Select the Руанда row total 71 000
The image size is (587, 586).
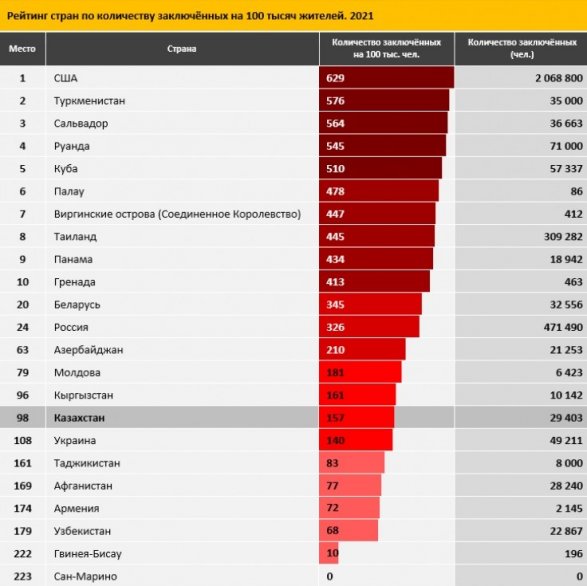point(566,146)
